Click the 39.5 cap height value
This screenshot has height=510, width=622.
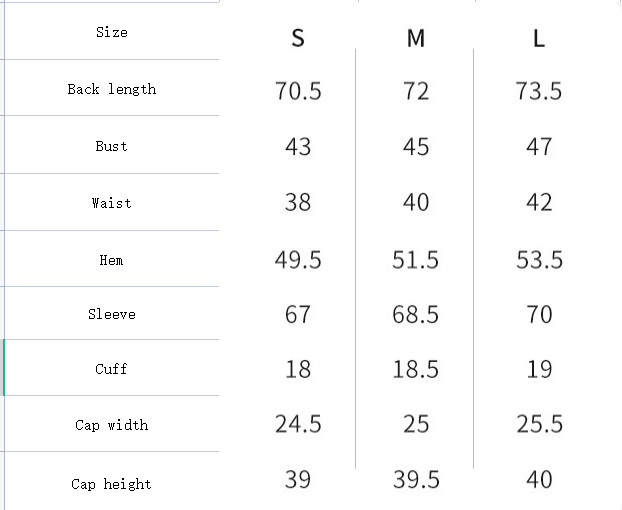coord(416,480)
